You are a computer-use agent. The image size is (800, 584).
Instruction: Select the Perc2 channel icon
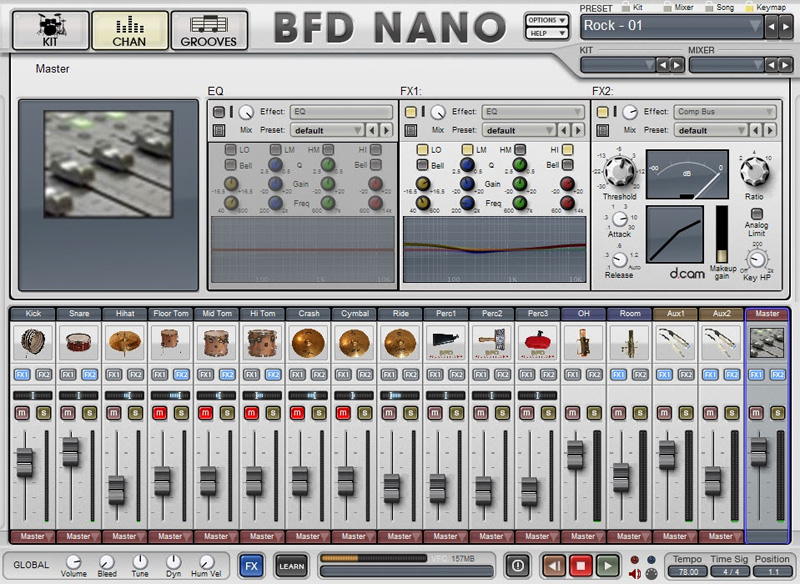492,342
